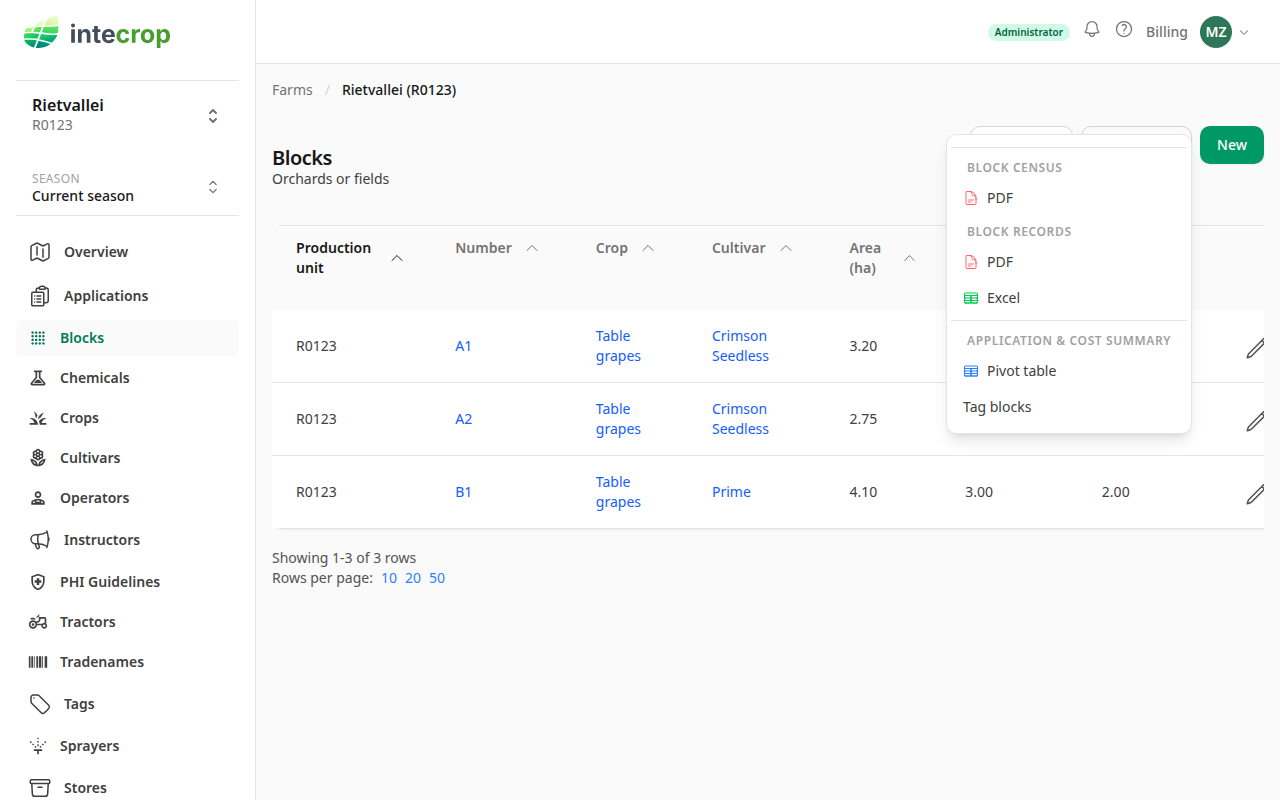Sort by Cultivar column arrow
Screen dimensions: 1280x800
786,248
